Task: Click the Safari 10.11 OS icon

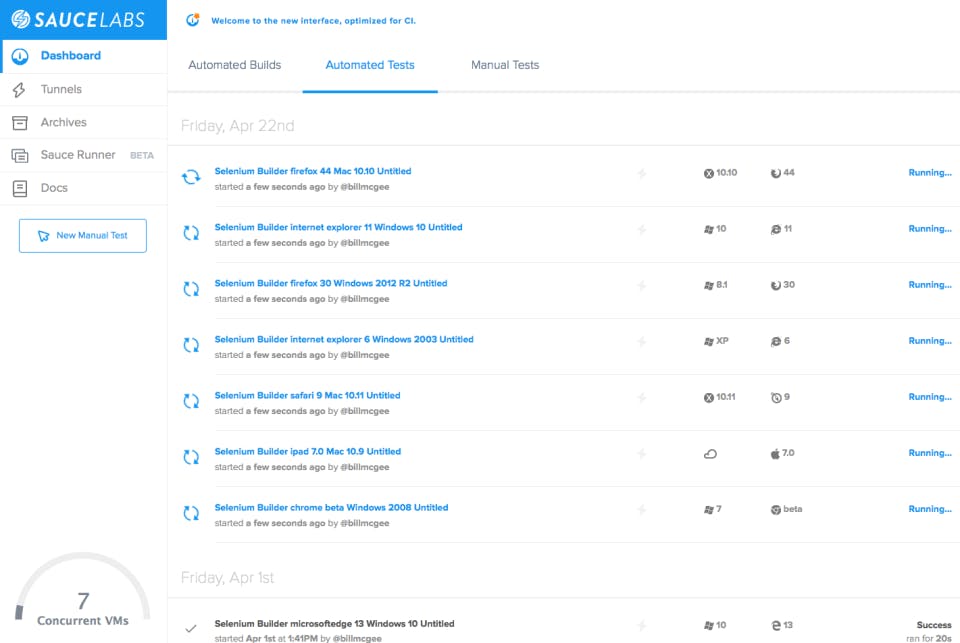Action: (711, 397)
